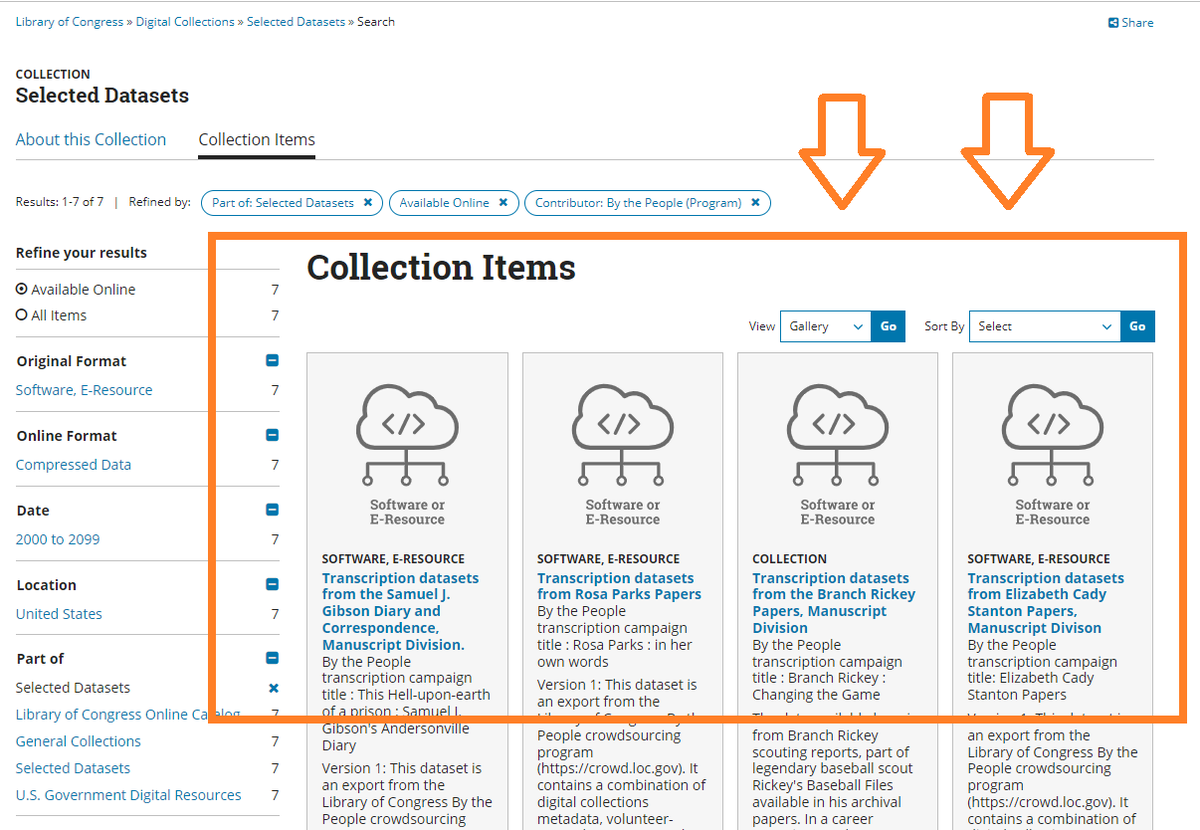Filter by Library of Congress Online Catalog
Image resolution: width=1200 pixels, height=830 pixels.
pos(128,714)
